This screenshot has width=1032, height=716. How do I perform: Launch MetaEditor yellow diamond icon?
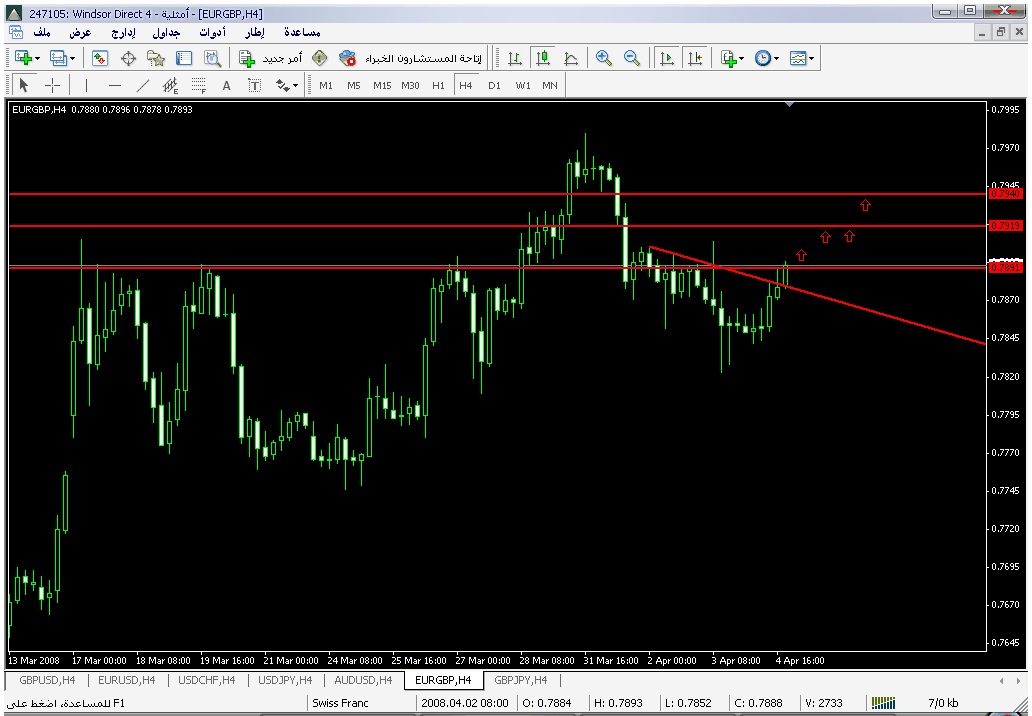(x=320, y=59)
